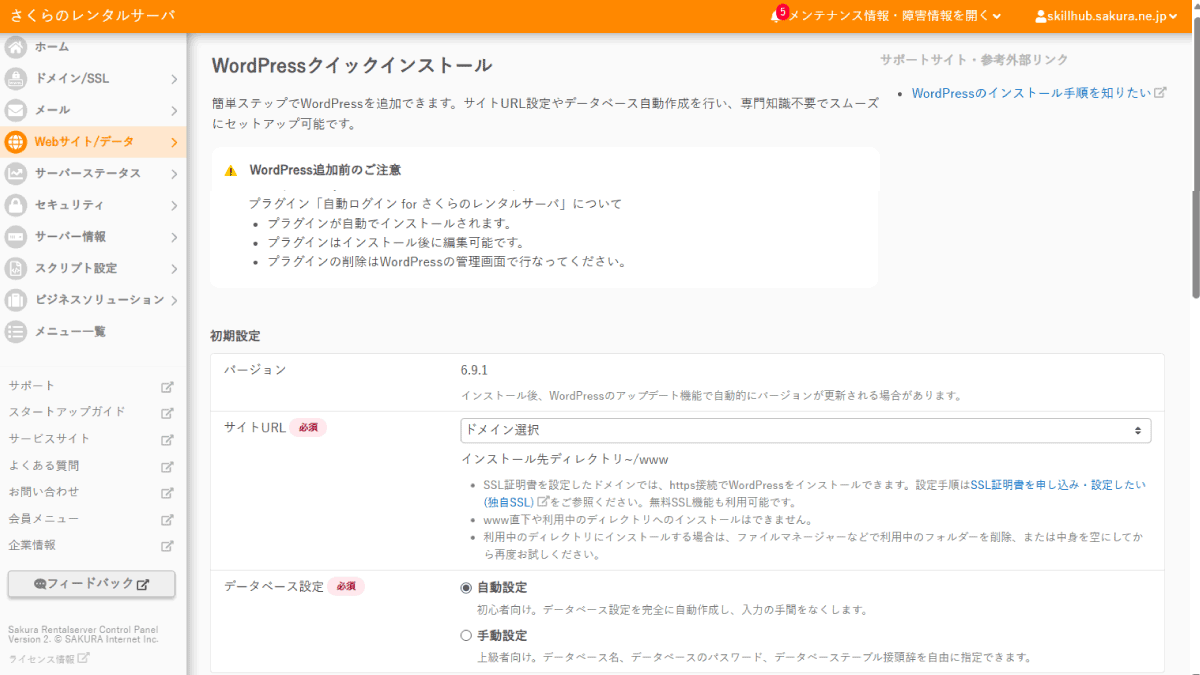The width and height of the screenshot is (1200, 675).
Task: Open よくある質問 link in sidebar
Action: (44, 466)
